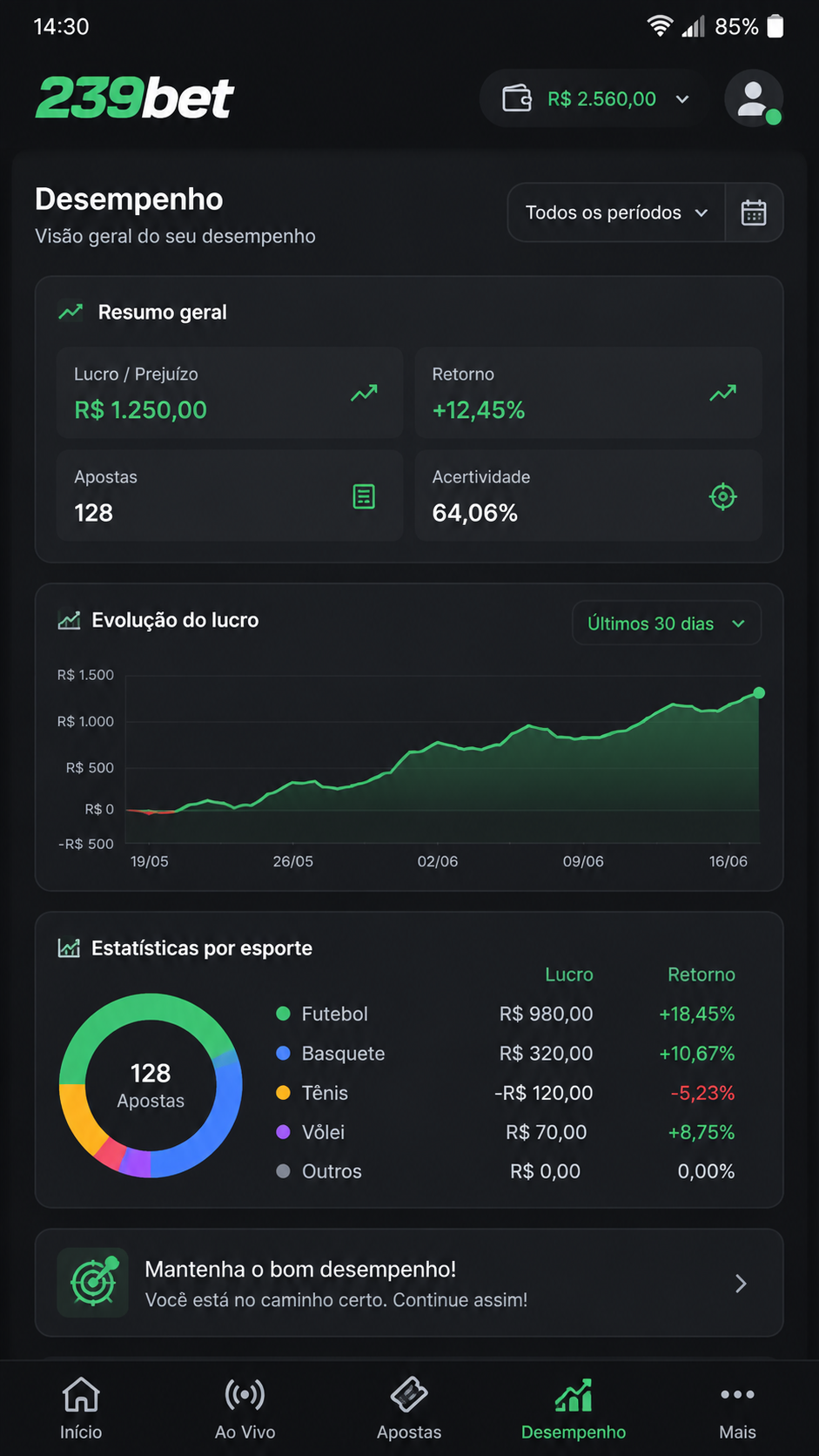The image size is (819, 1456).
Task: Select the Tênis row label
Action: [325, 1093]
